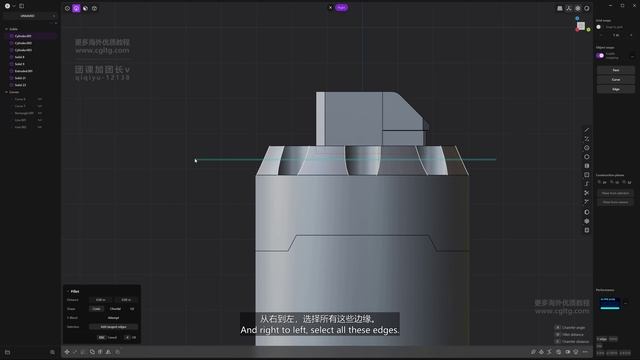Click the Face snap button
The height and width of the screenshot is (360, 640).
pyautogui.click(x=616, y=70)
